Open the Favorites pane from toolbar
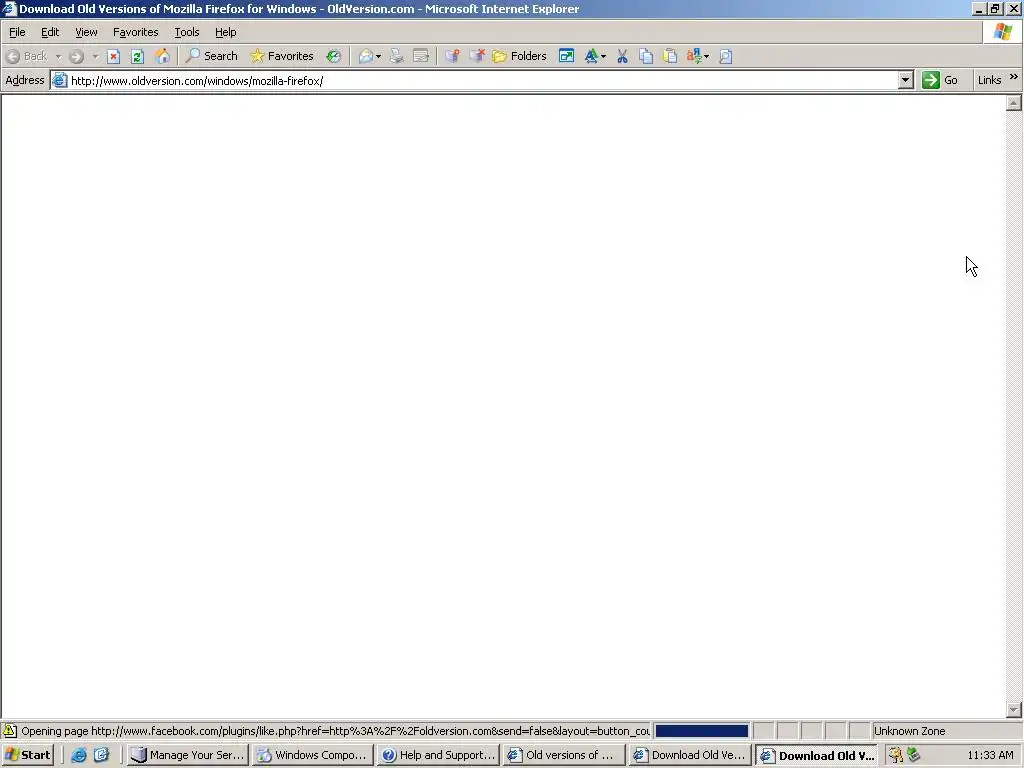This screenshot has width=1024, height=768. (x=282, y=56)
